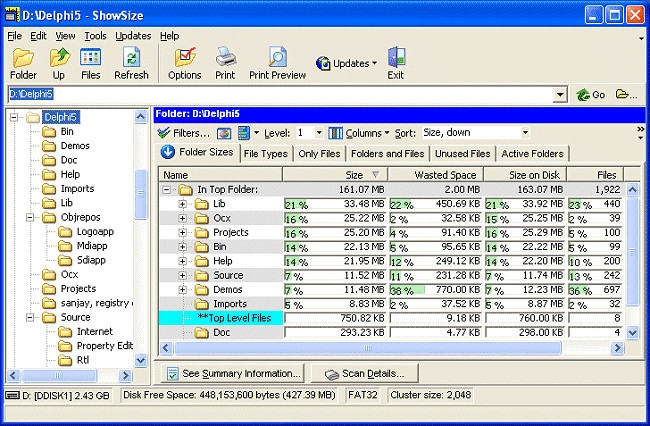Open the path address dropdown
The height and width of the screenshot is (426, 650).
point(560,94)
